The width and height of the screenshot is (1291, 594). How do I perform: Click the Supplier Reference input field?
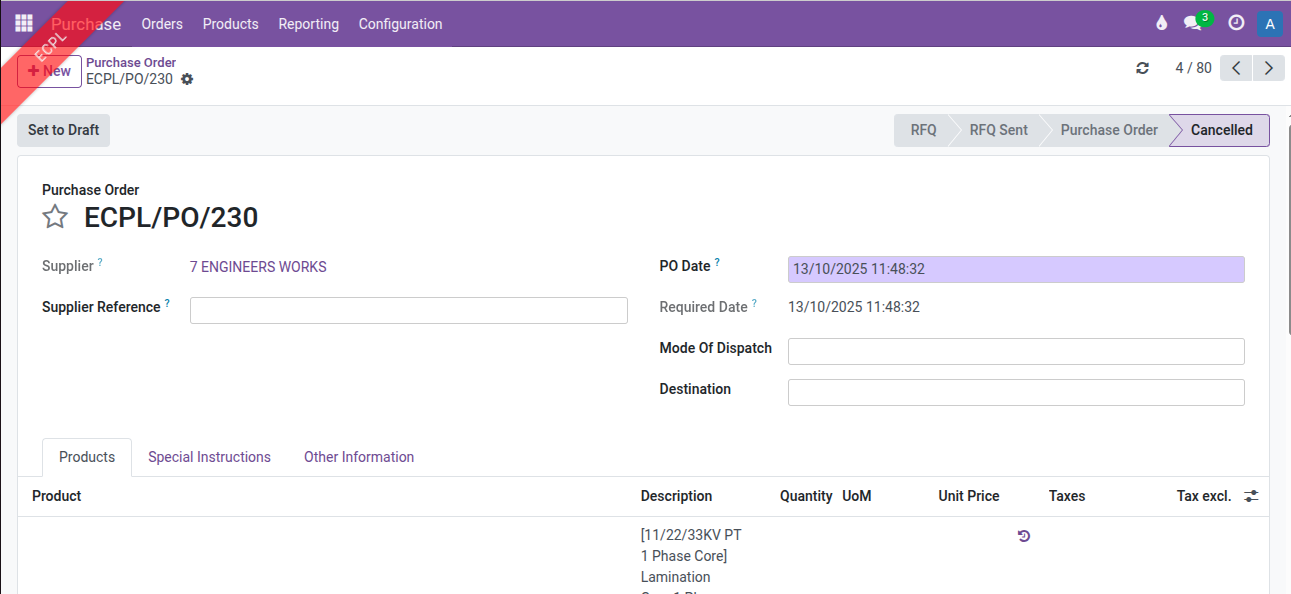coord(408,310)
